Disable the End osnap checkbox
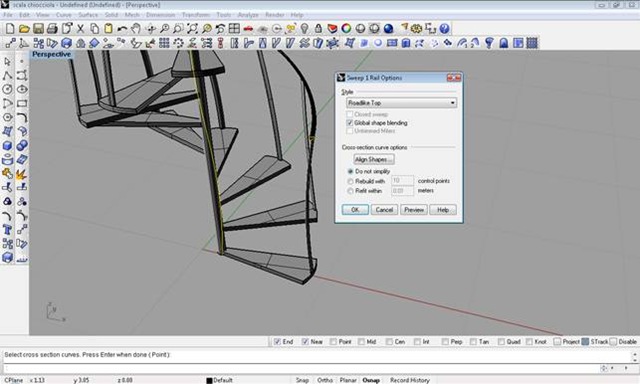 click(x=278, y=342)
